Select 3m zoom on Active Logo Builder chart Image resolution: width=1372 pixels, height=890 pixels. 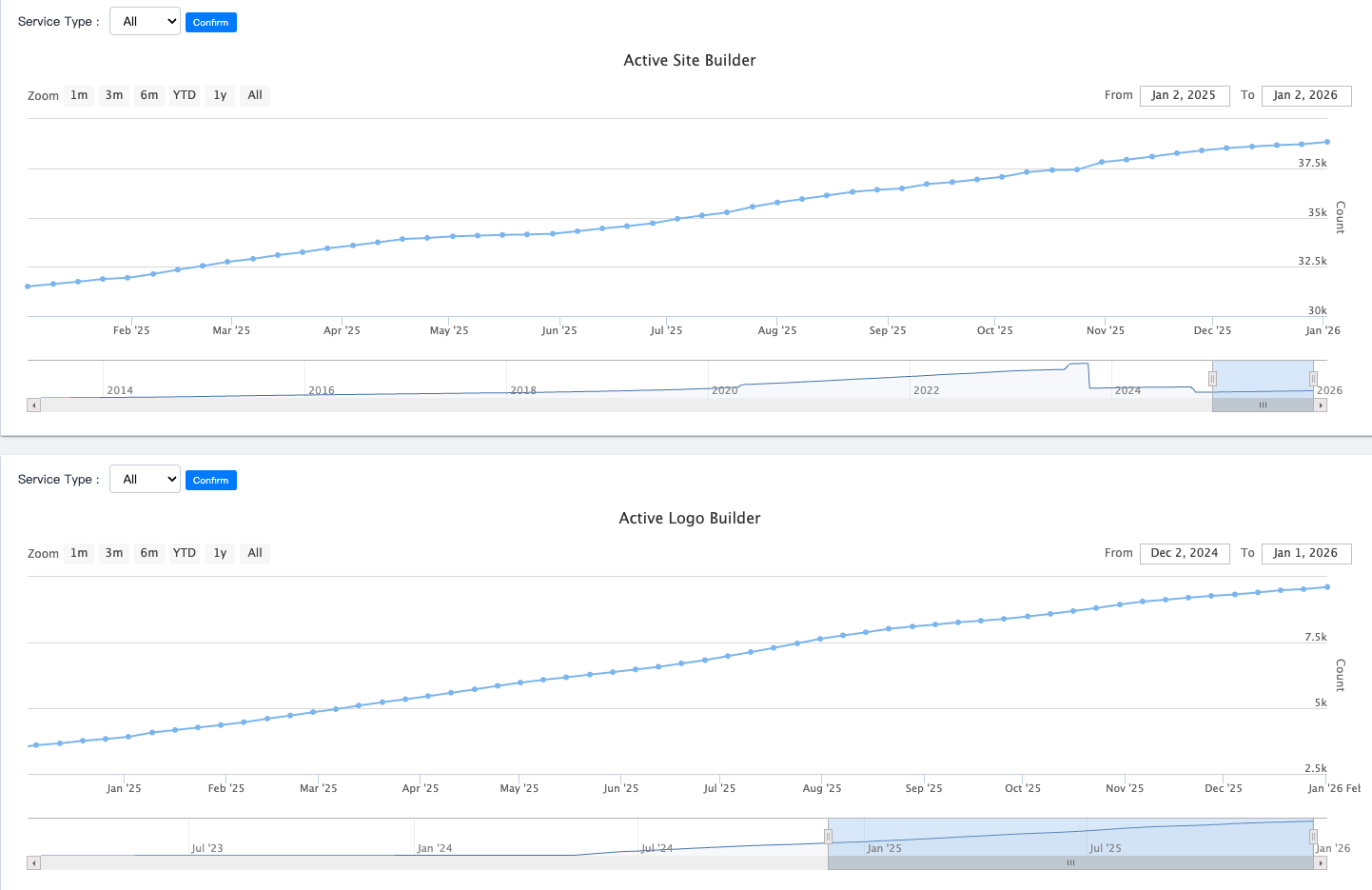[114, 553]
